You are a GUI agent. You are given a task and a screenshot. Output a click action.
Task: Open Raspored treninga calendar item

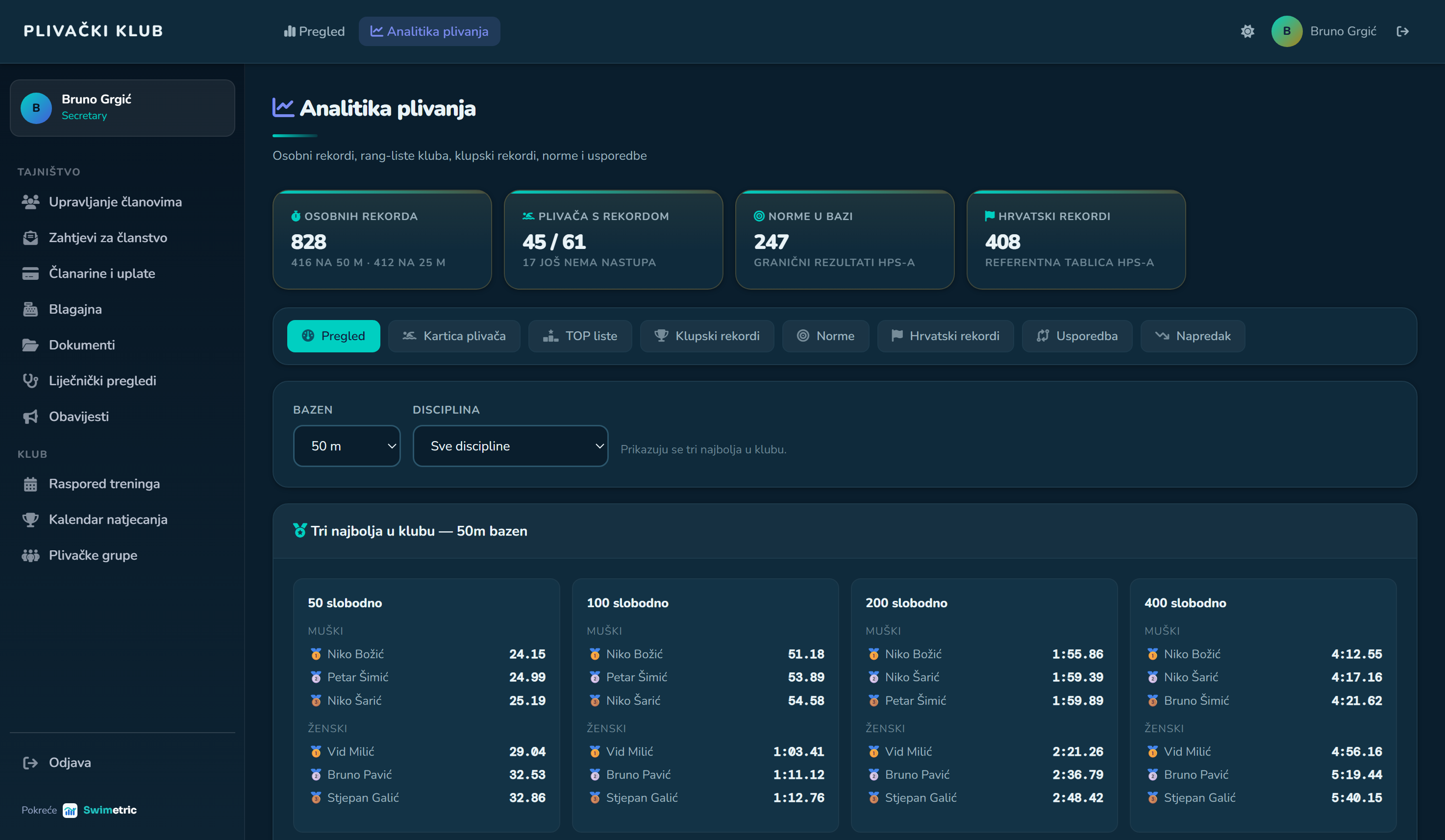click(x=123, y=484)
